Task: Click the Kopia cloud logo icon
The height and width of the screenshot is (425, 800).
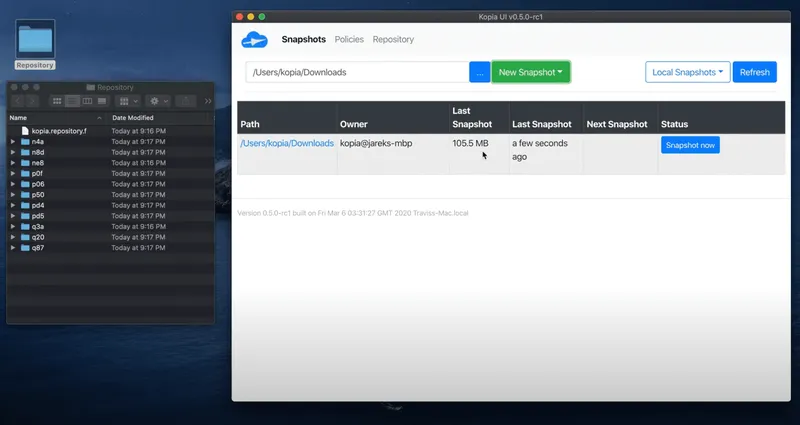Action: 254,40
